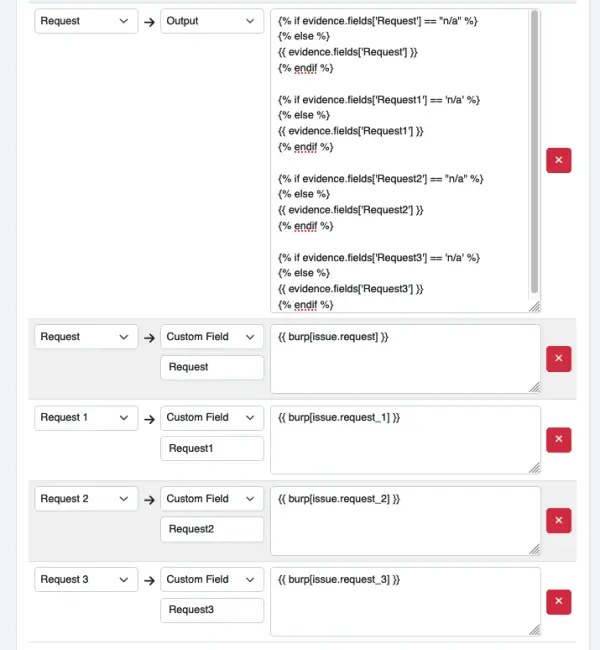
Task: Click the Request1 custom field name input
Action: [212, 449]
